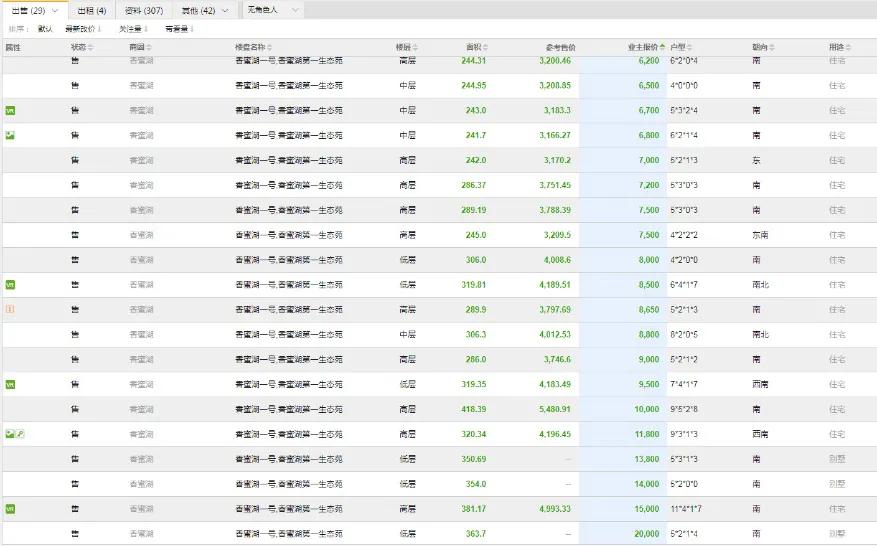Click the VR icon on the 9,500 row

[10, 384]
